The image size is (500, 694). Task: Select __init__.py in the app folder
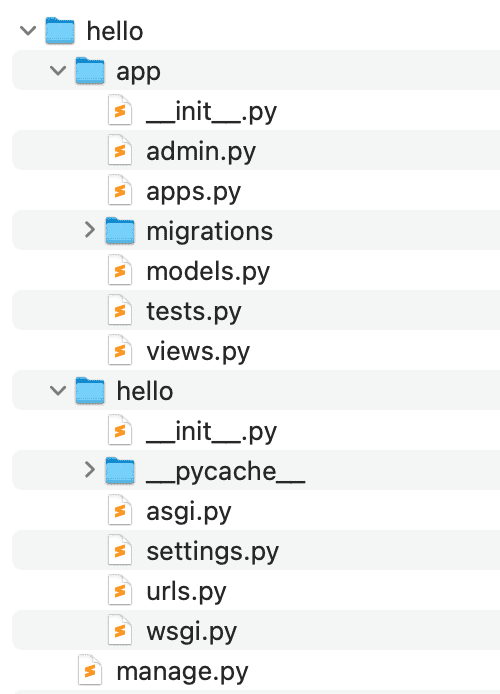click(212, 112)
